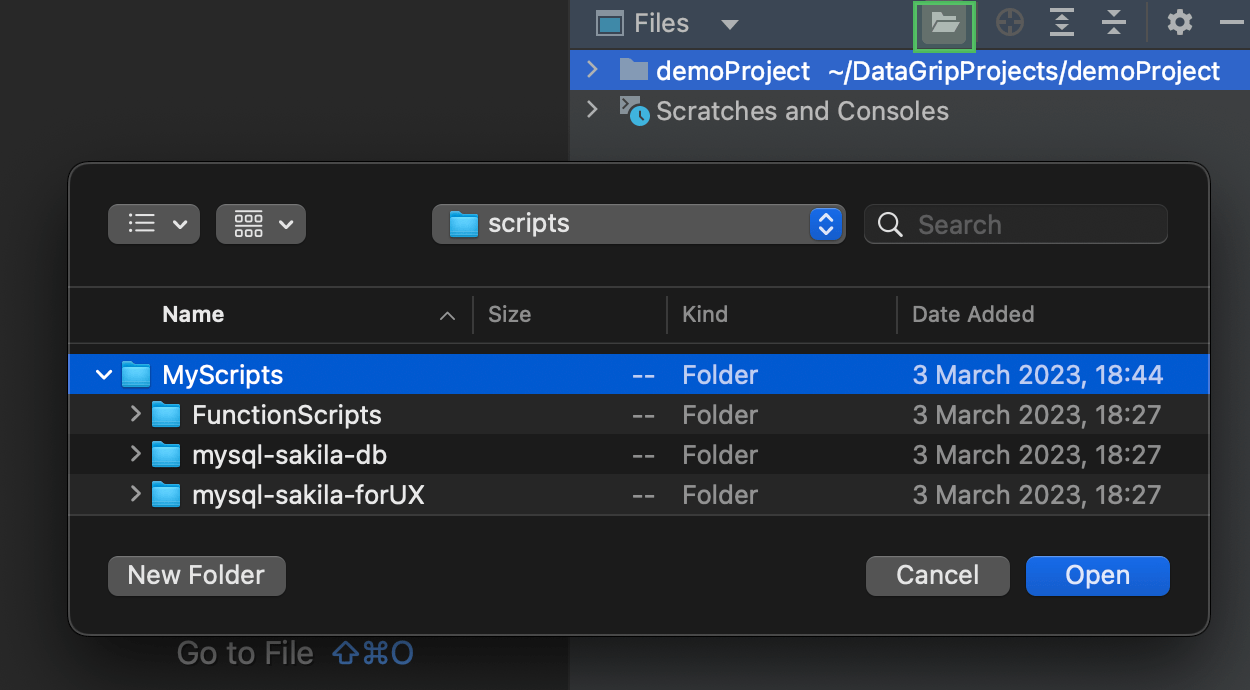Image resolution: width=1250 pixels, height=690 pixels.
Task: Expand the demoProject tree node
Action: [x=592, y=70]
